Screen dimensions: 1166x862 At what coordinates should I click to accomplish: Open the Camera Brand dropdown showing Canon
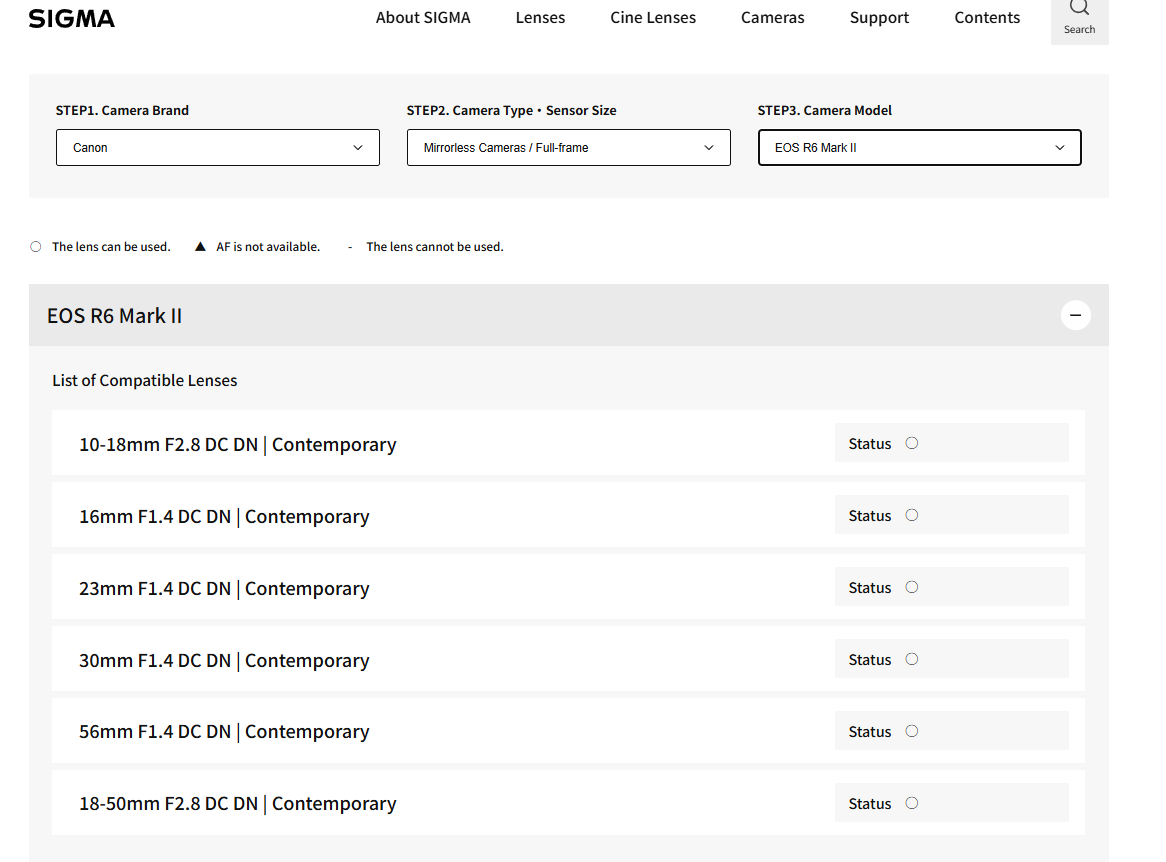pyautogui.click(x=218, y=147)
